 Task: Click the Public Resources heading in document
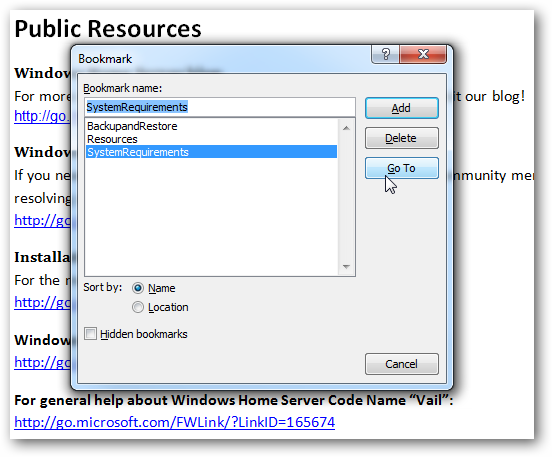click(108, 29)
